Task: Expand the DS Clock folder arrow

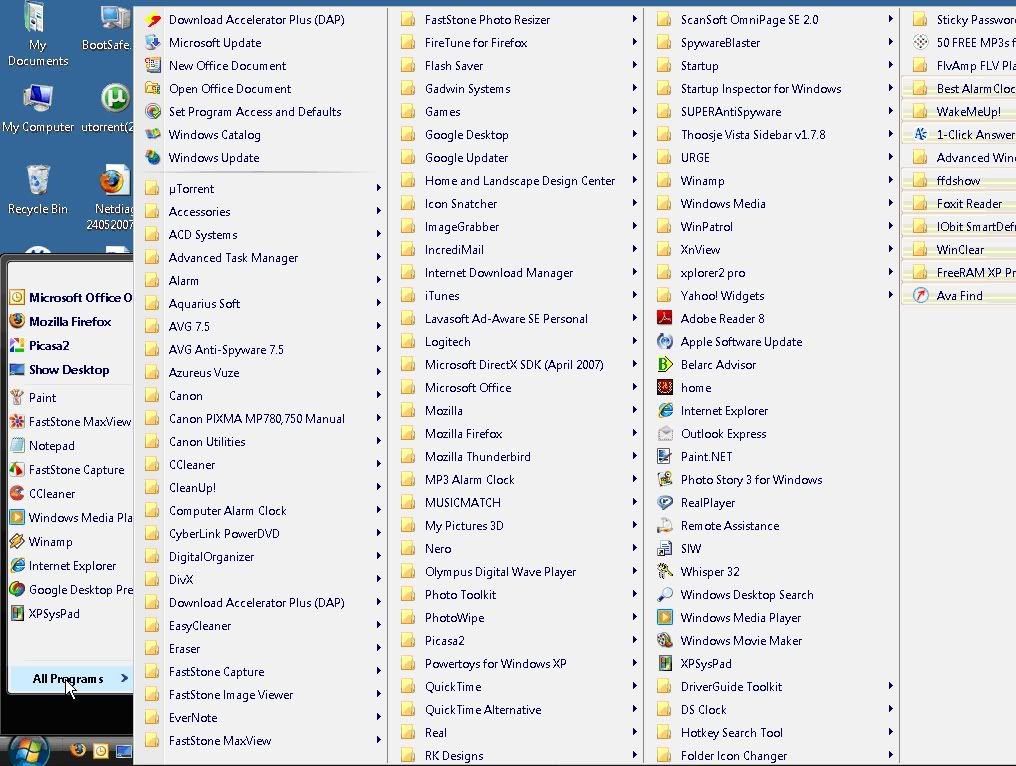Action: pos(890,709)
